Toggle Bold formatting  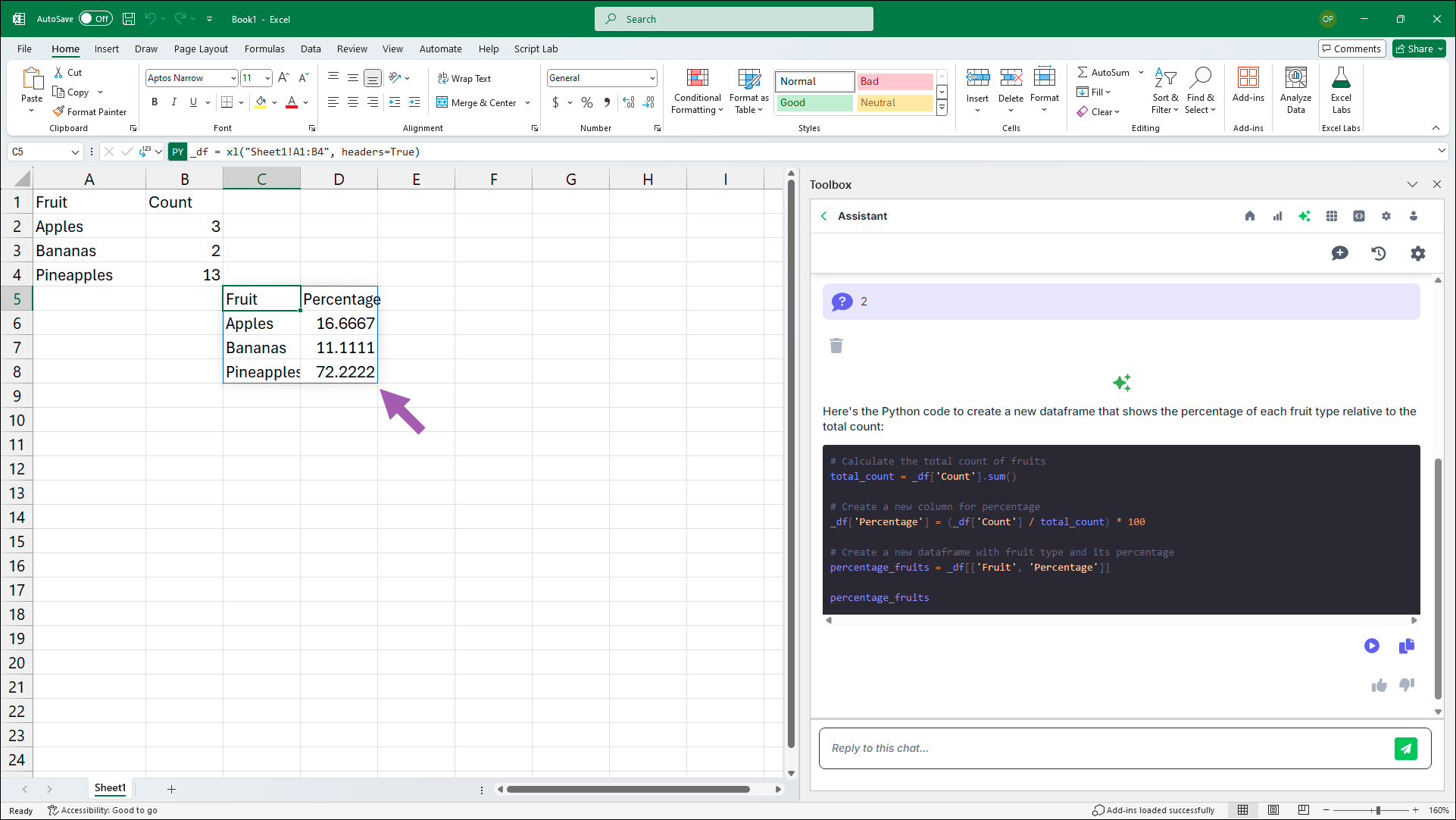tap(155, 102)
